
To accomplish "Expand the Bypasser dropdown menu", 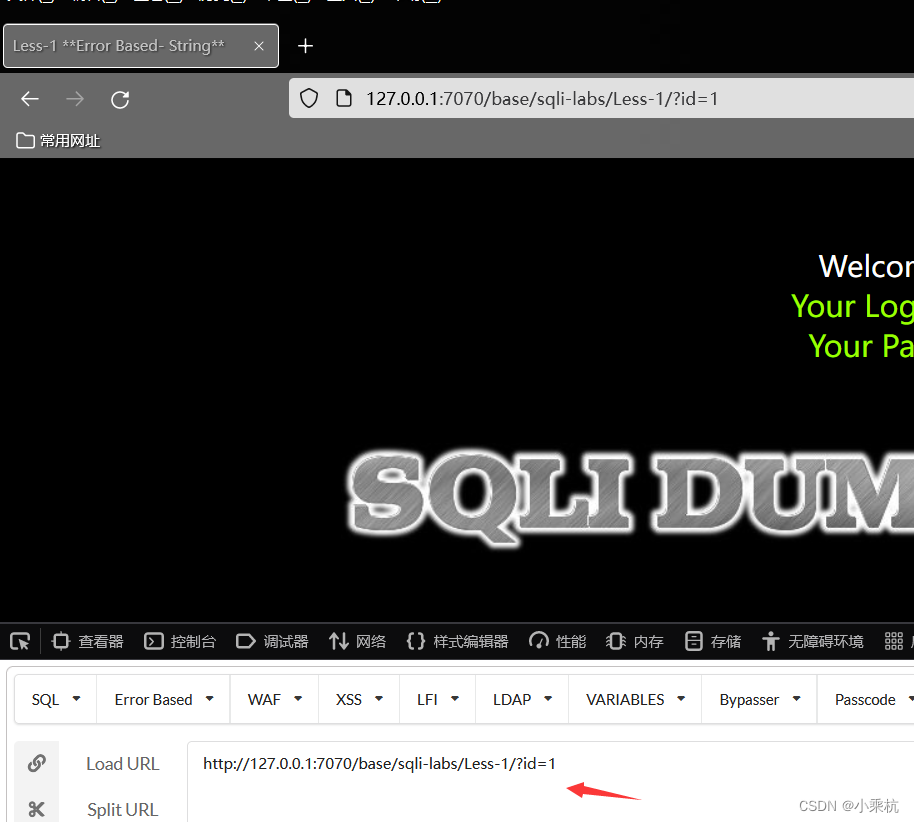I will [760, 699].
